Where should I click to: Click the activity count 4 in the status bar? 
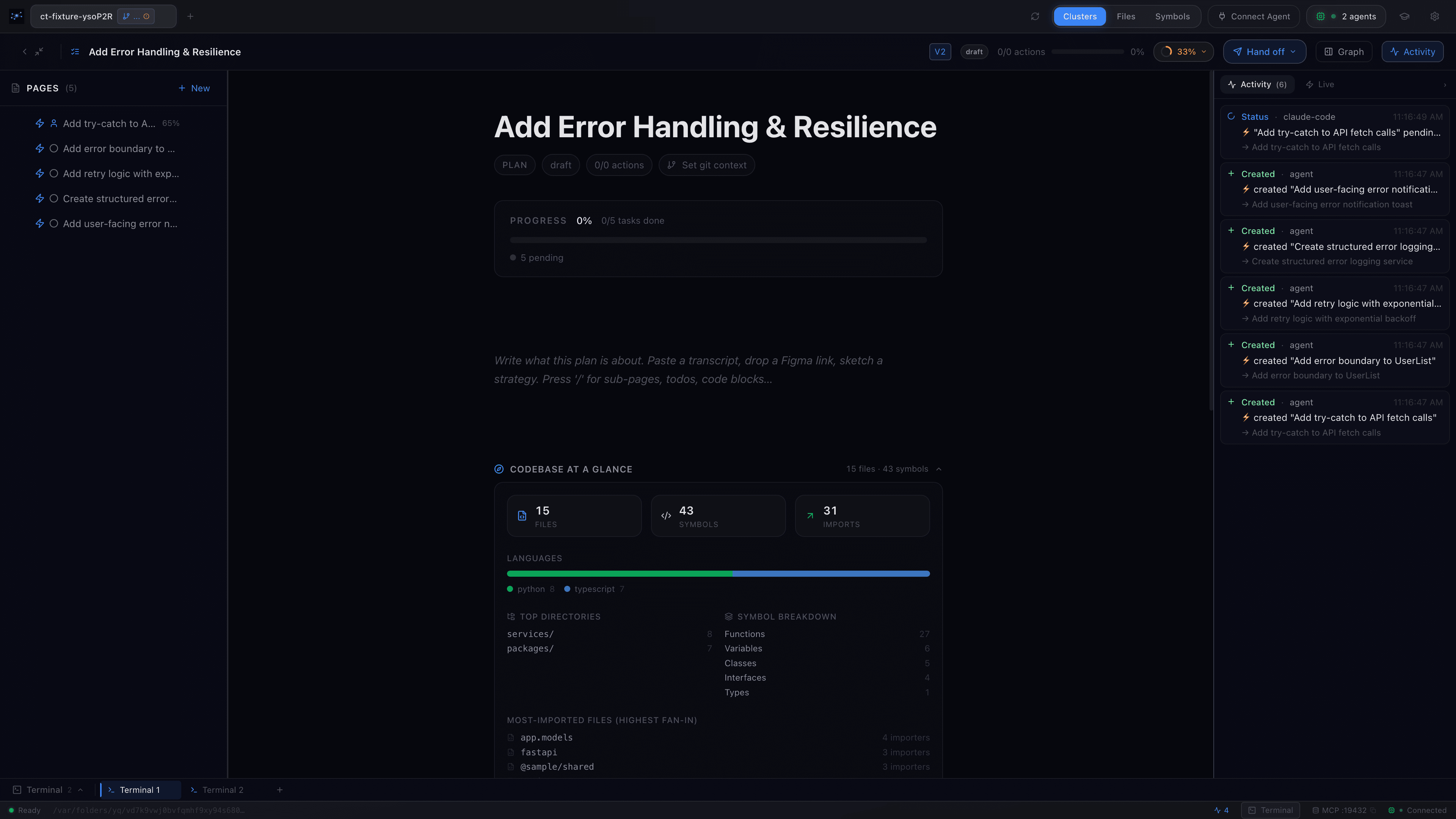1221,810
